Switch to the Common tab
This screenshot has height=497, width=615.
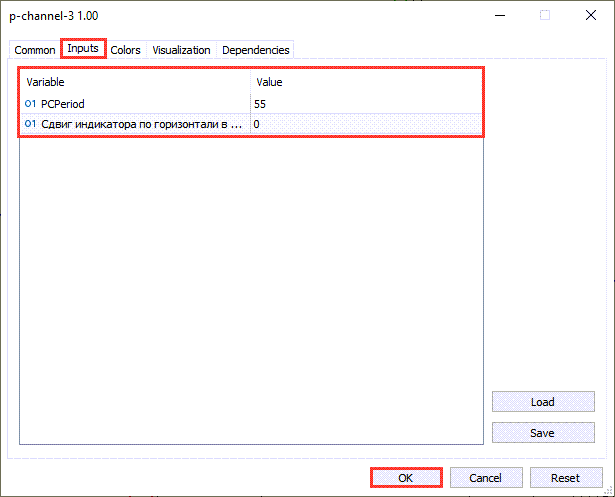coord(35,50)
